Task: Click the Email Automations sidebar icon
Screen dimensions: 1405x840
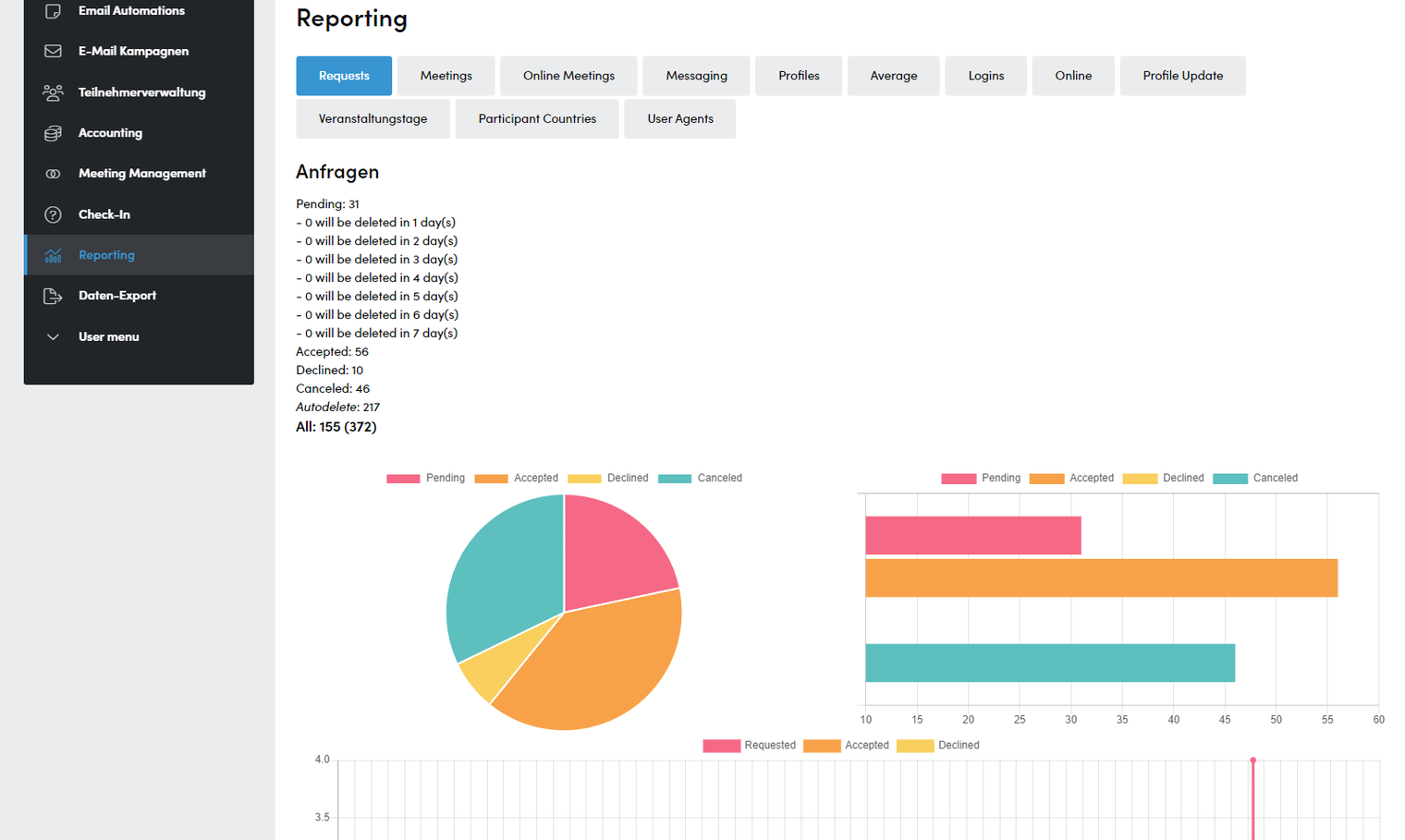Action: pos(53,11)
